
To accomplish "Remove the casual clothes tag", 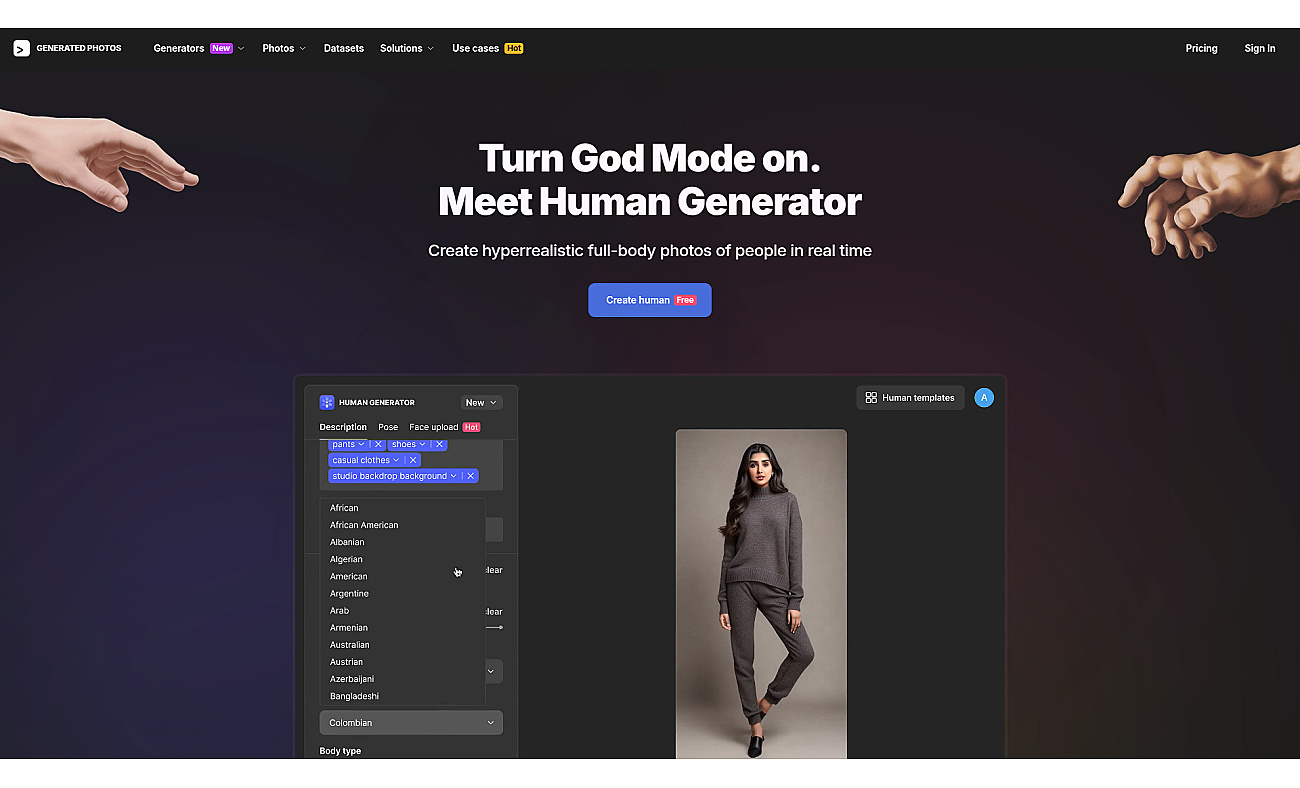I will [x=413, y=460].
